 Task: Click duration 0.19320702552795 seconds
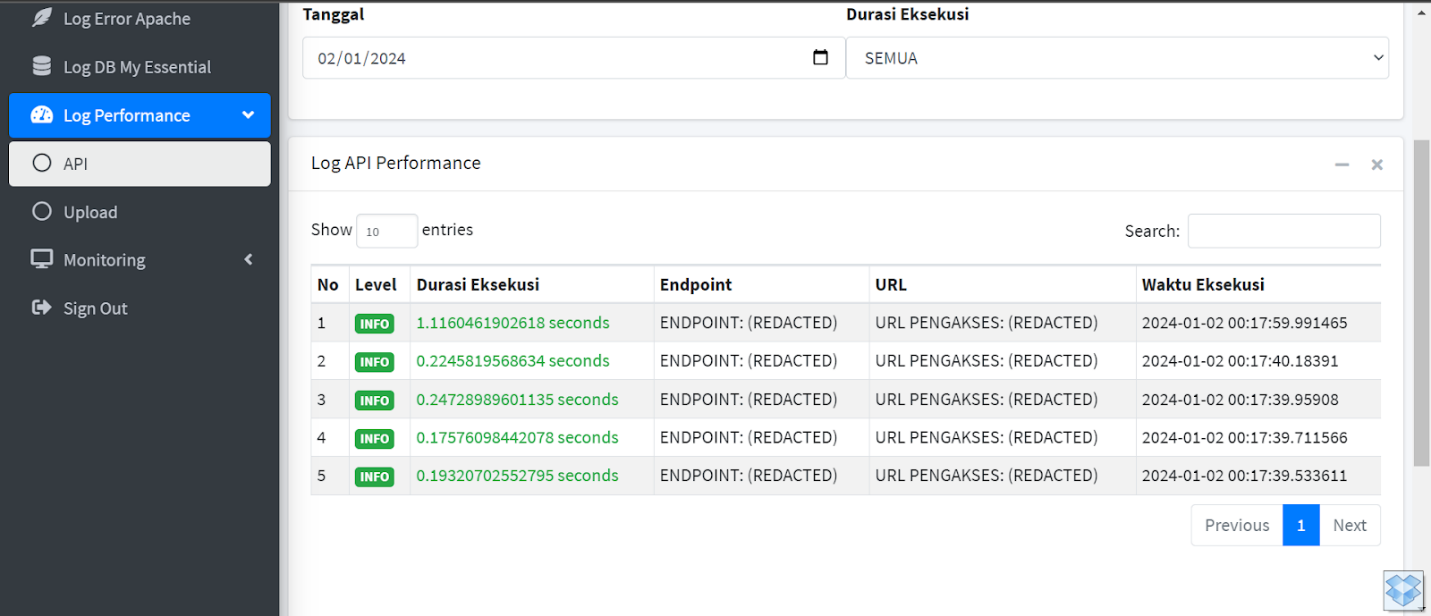pos(517,475)
